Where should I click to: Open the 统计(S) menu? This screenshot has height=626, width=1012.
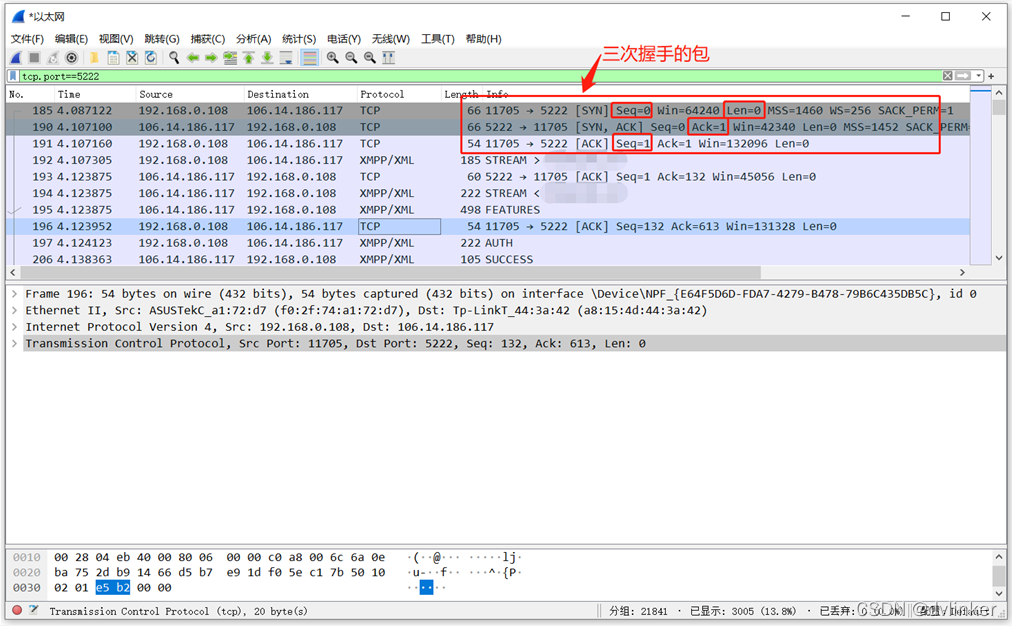coord(299,39)
